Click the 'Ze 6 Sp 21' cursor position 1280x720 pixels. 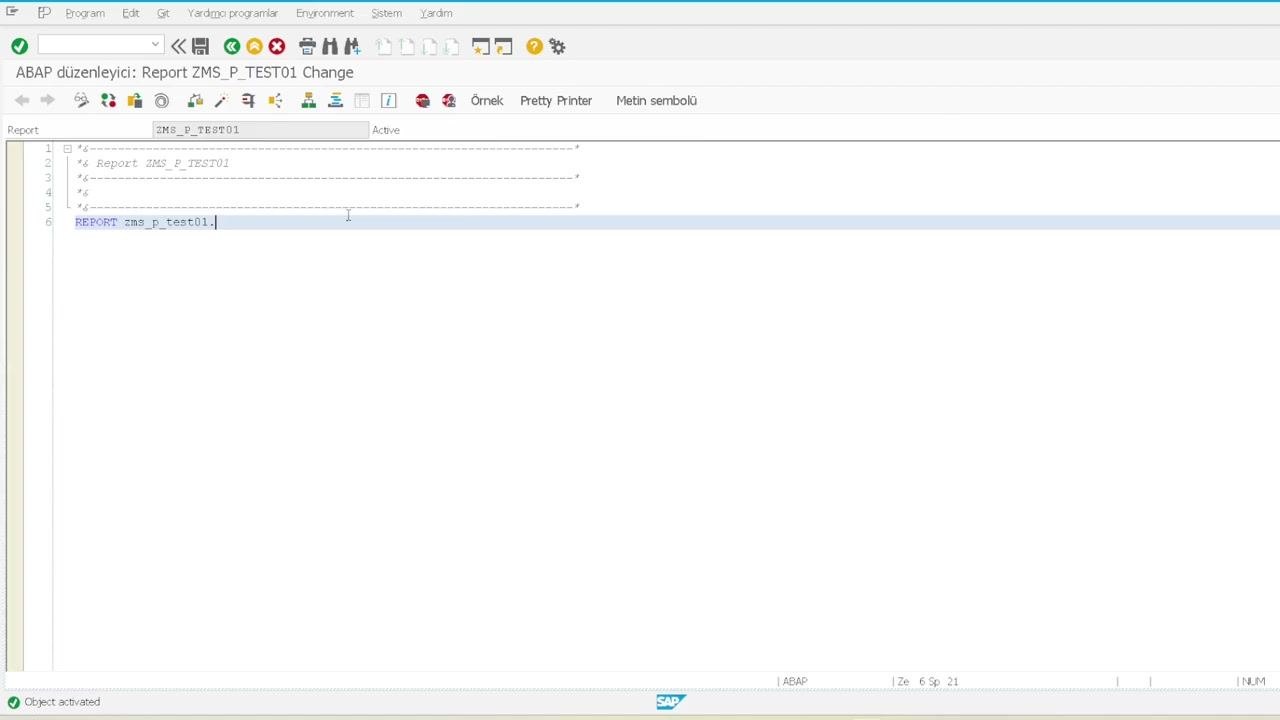(928, 681)
